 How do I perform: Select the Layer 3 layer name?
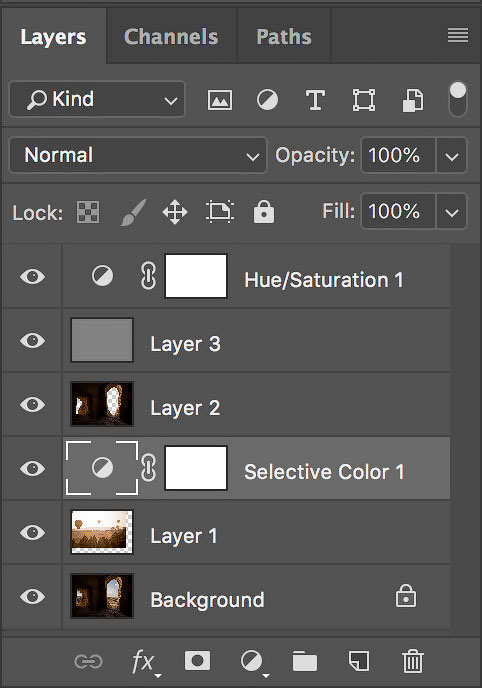click(185, 344)
